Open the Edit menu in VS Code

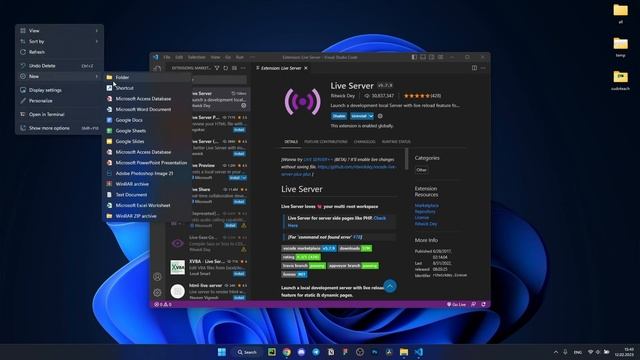pyautogui.click(x=179, y=57)
